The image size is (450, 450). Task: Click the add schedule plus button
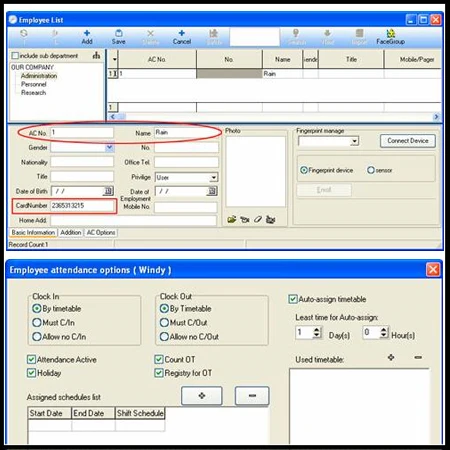pos(202,396)
